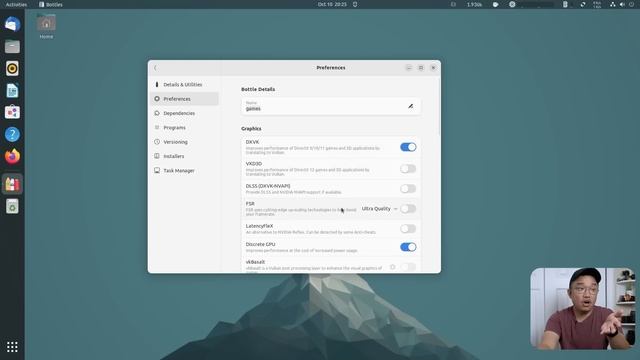
Task: Open Thunderbird mail from the dock
Action: point(12,24)
